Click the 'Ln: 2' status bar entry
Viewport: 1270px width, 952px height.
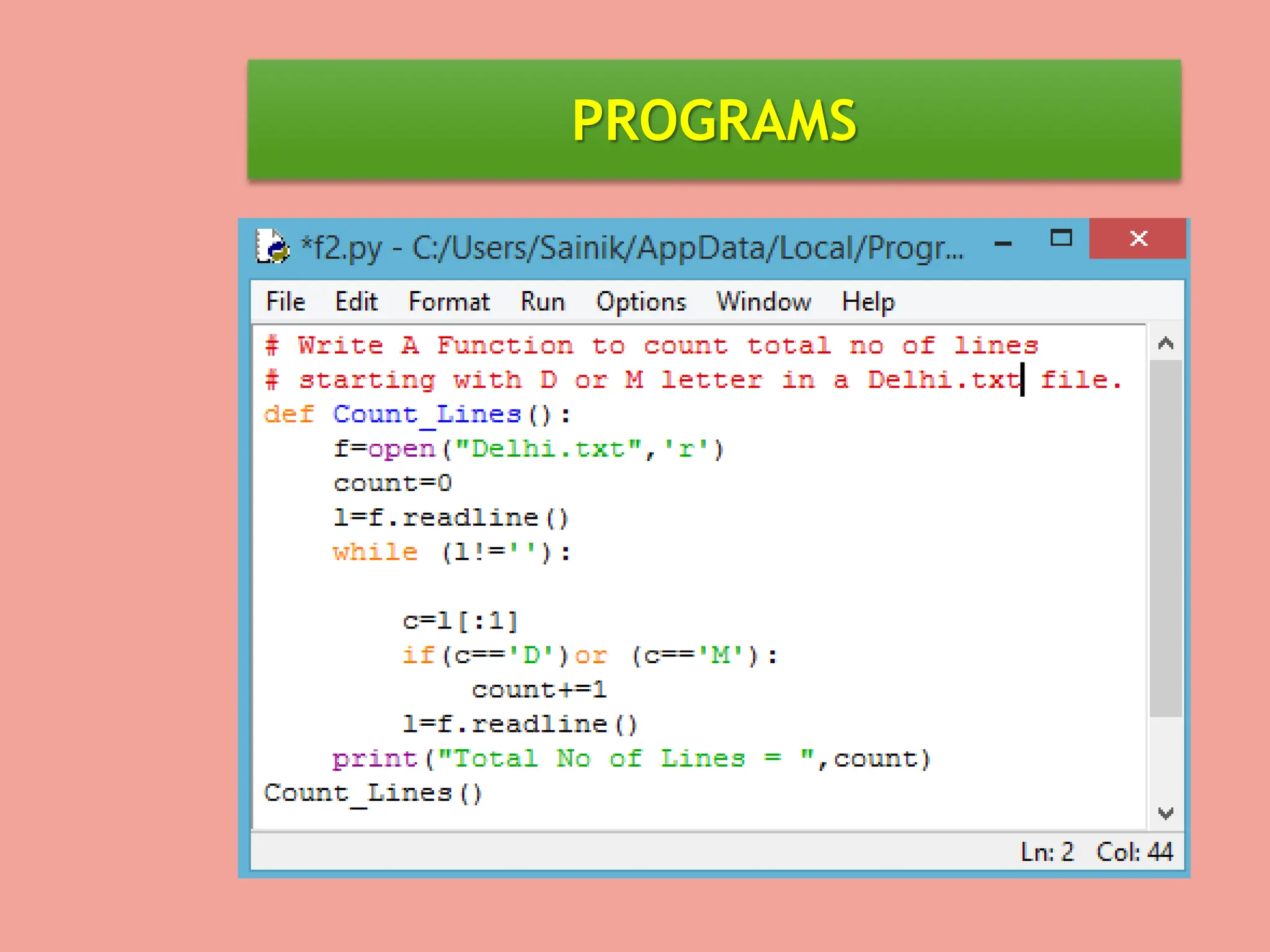point(1047,852)
